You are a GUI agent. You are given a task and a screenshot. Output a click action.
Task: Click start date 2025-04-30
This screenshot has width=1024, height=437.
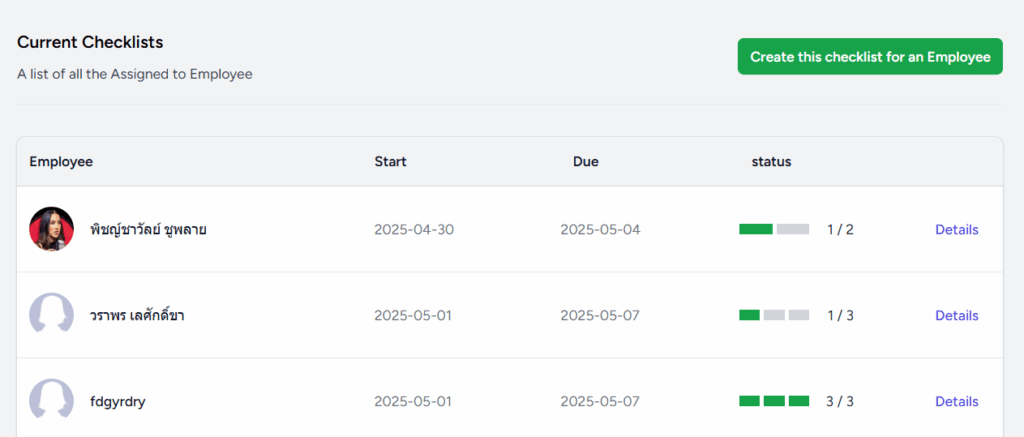coord(414,229)
